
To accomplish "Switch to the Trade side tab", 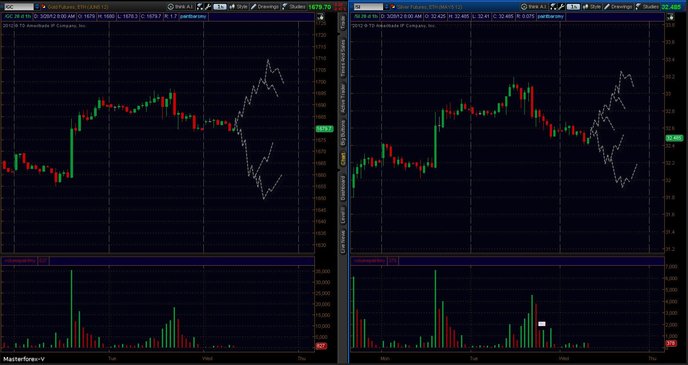I will 343,22.
